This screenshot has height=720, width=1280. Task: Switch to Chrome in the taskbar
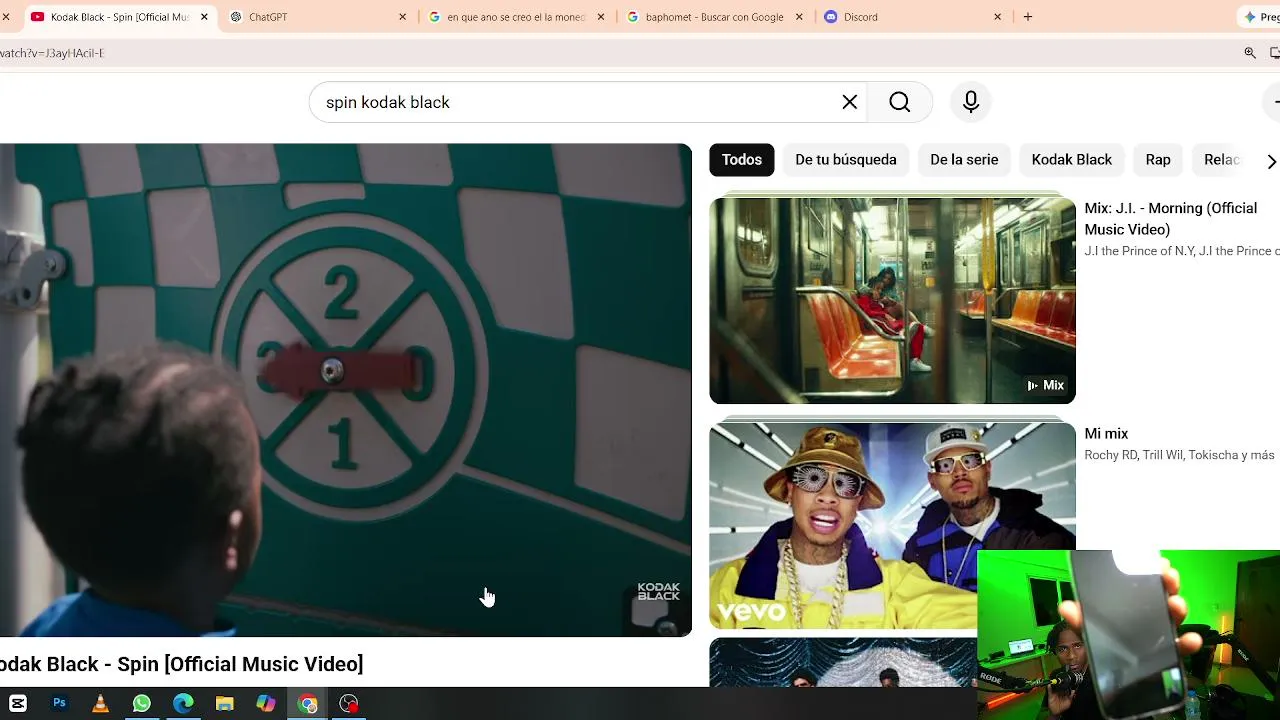pyautogui.click(x=307, y=703)
